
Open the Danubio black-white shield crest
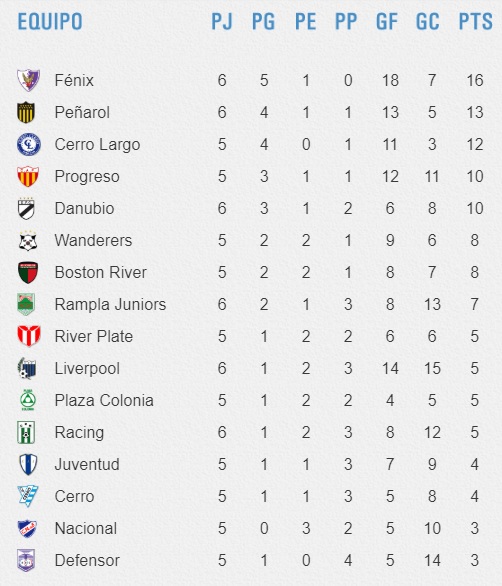tap(26, 209)
